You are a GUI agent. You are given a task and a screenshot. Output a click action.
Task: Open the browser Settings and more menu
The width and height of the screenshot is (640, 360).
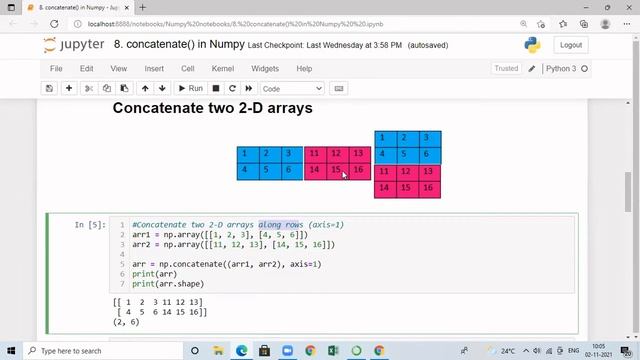point(627,24)
